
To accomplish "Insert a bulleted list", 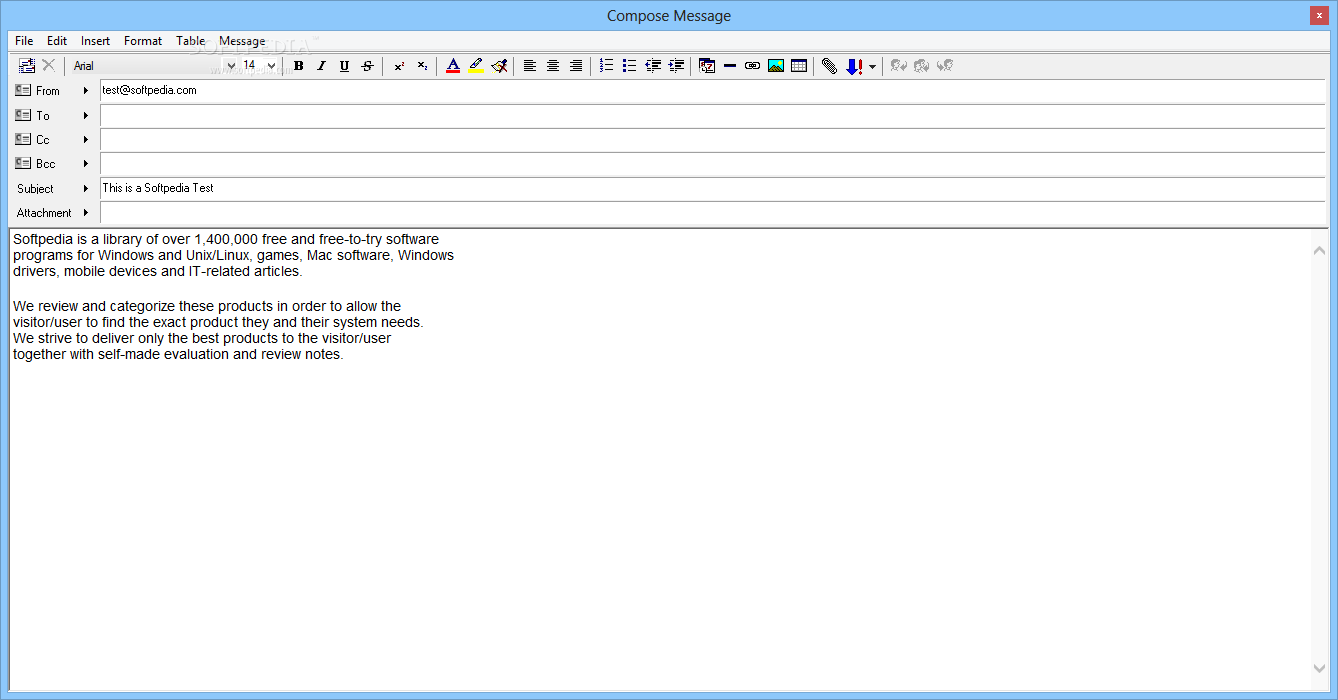I will coord(629,66).
